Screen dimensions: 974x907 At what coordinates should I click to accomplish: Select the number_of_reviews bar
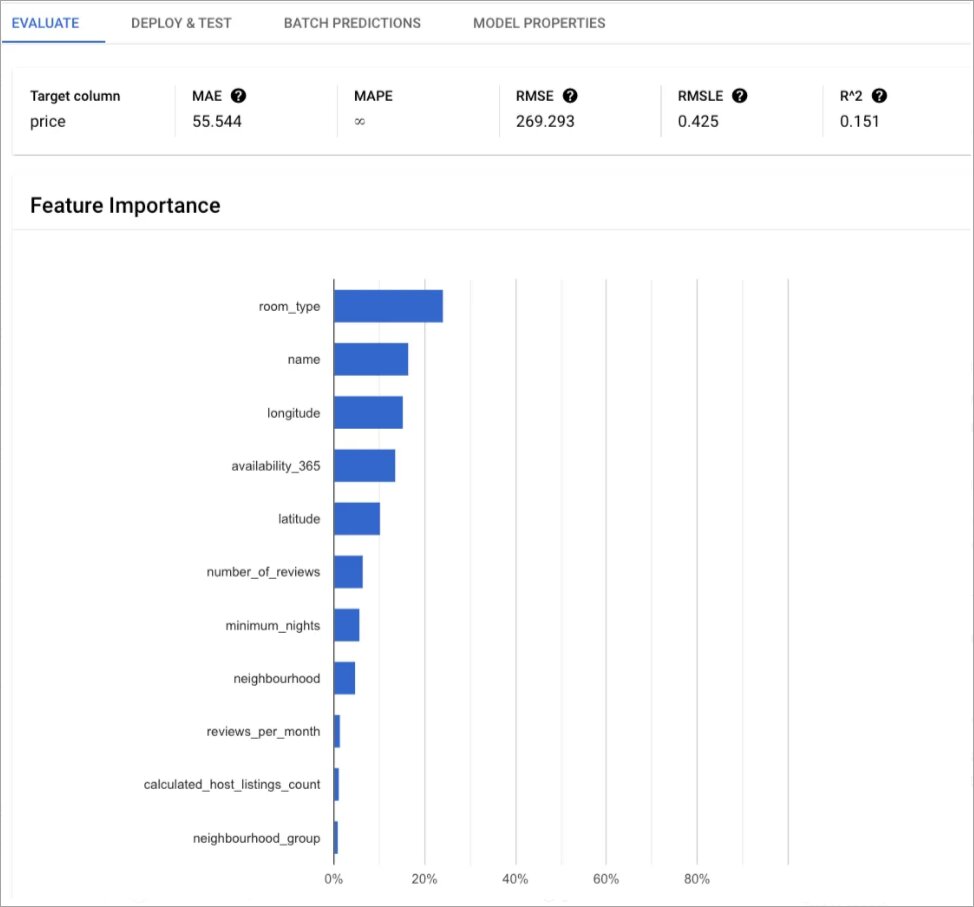348,572
